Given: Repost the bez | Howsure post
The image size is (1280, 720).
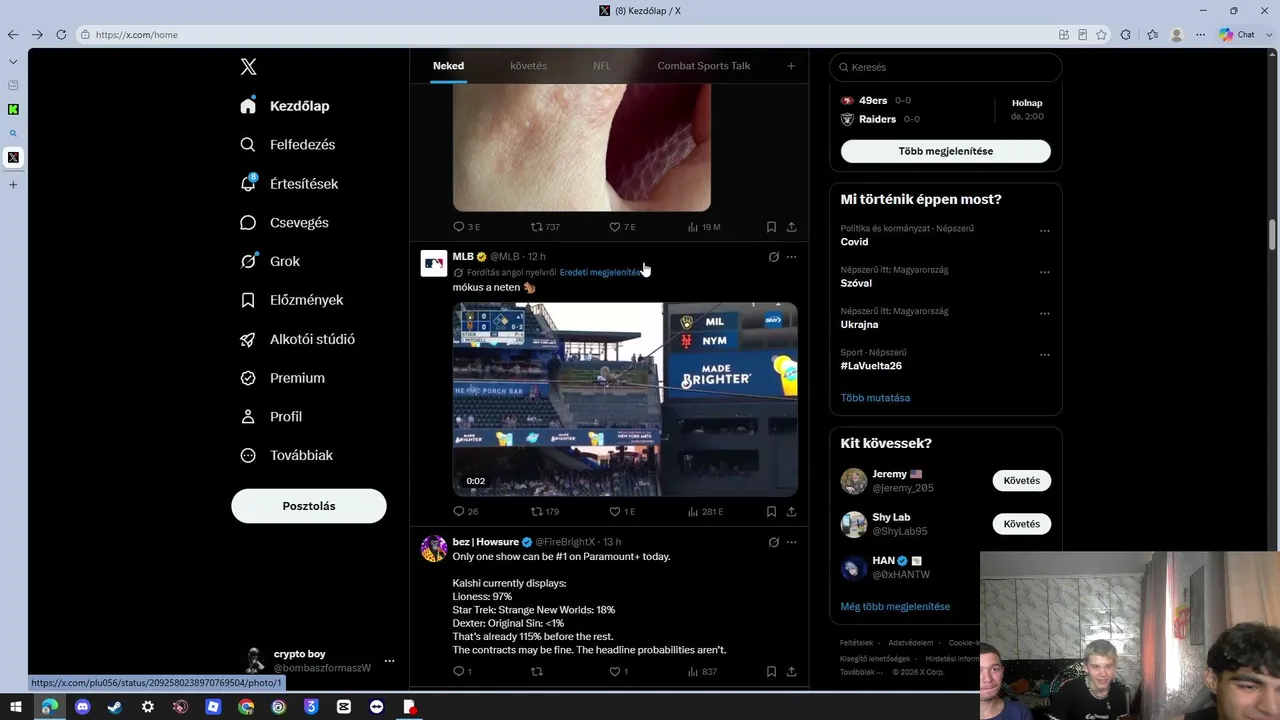Looking at the screenshot, I should [x=537, y=672].
